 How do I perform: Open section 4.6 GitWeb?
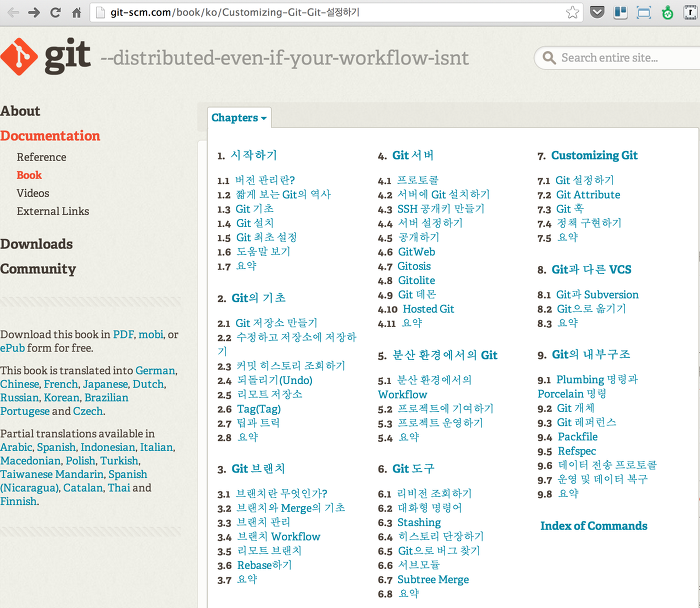click(x=417, y=252)
